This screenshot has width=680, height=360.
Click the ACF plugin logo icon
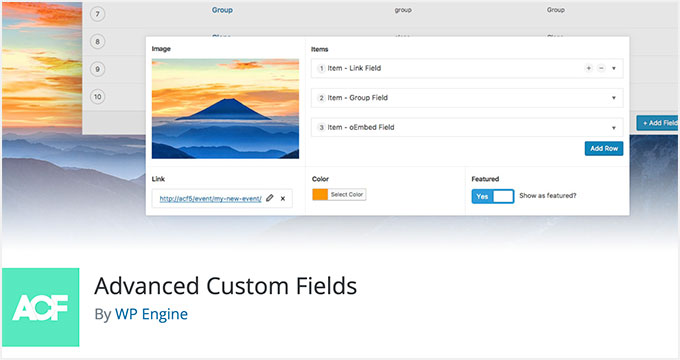coord(40,307)
